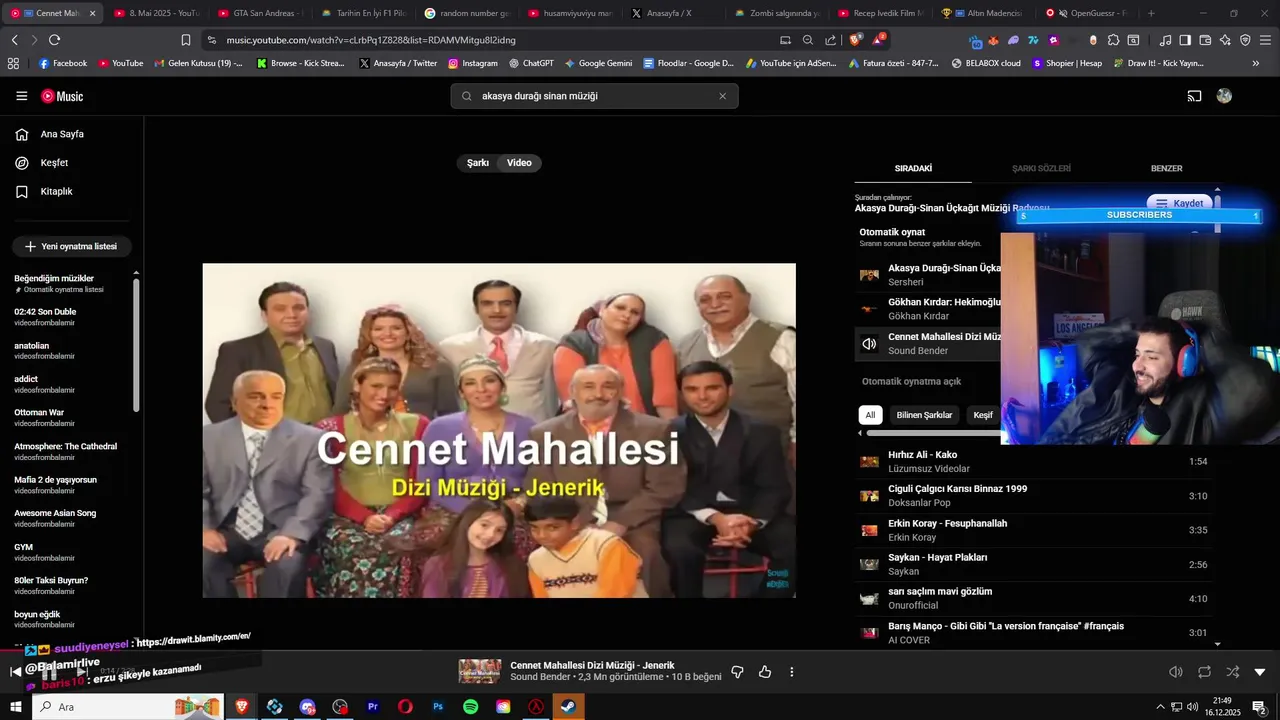Collapse the player page with the down arrow
Image resolution: width=1280 pixels, height=720 pixels.
(x=1260, y=672)
